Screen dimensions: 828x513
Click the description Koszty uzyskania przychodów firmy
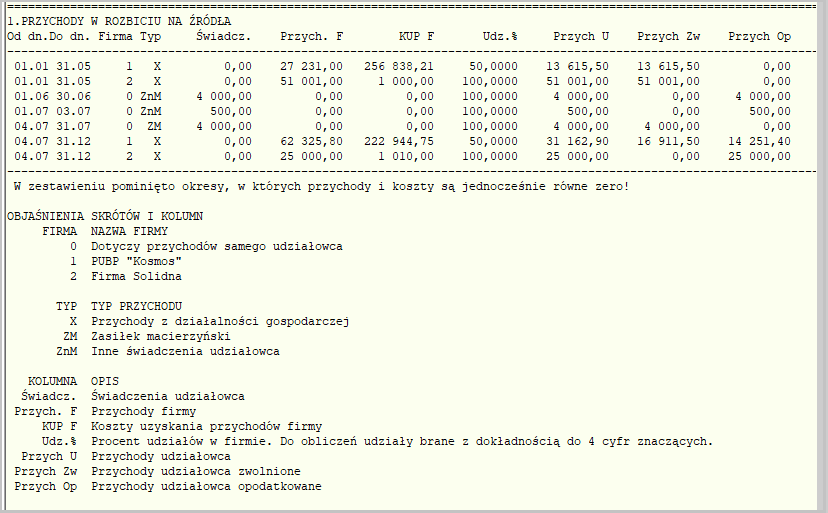pos(206,426)
